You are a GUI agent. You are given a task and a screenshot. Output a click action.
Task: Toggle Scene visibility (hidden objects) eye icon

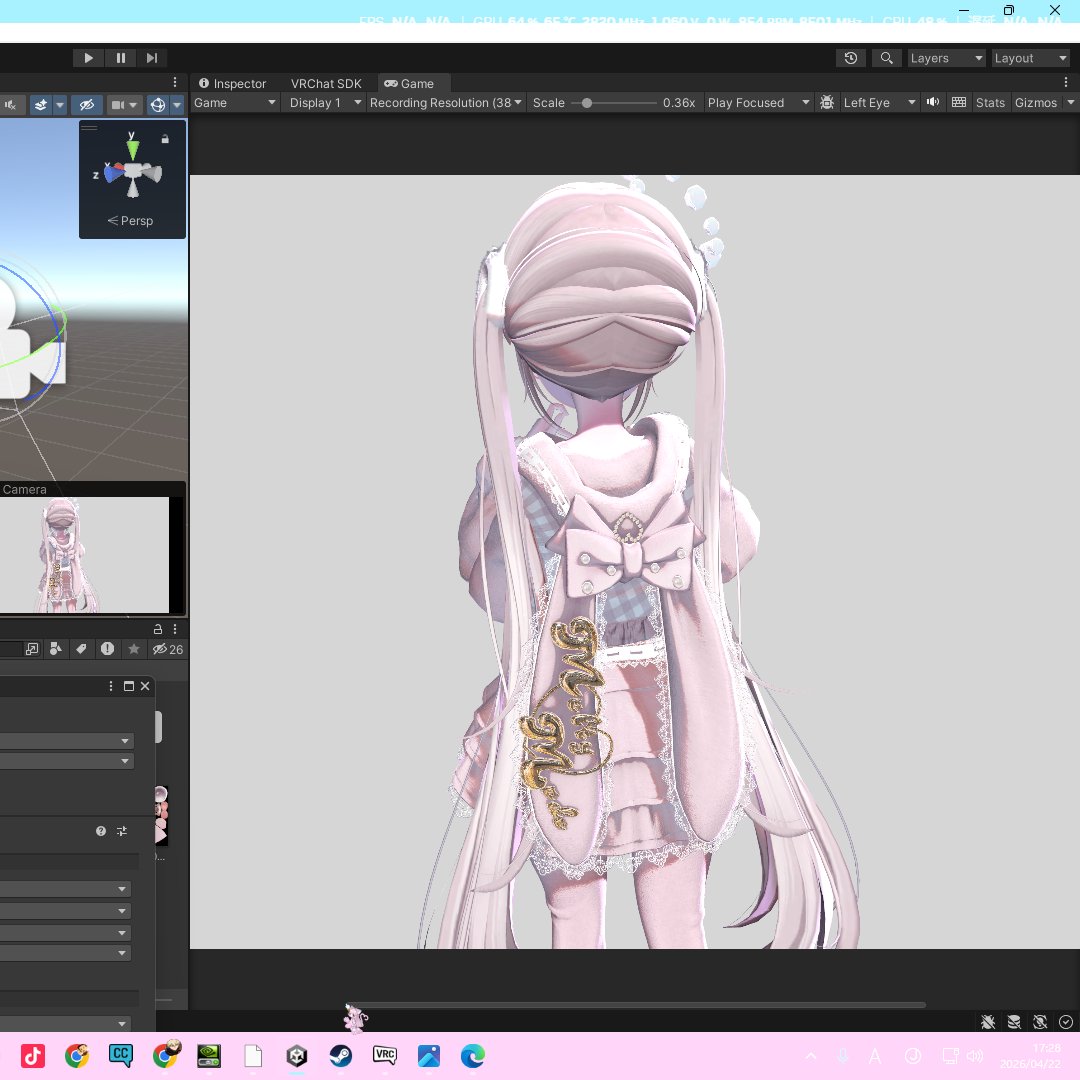87,105
